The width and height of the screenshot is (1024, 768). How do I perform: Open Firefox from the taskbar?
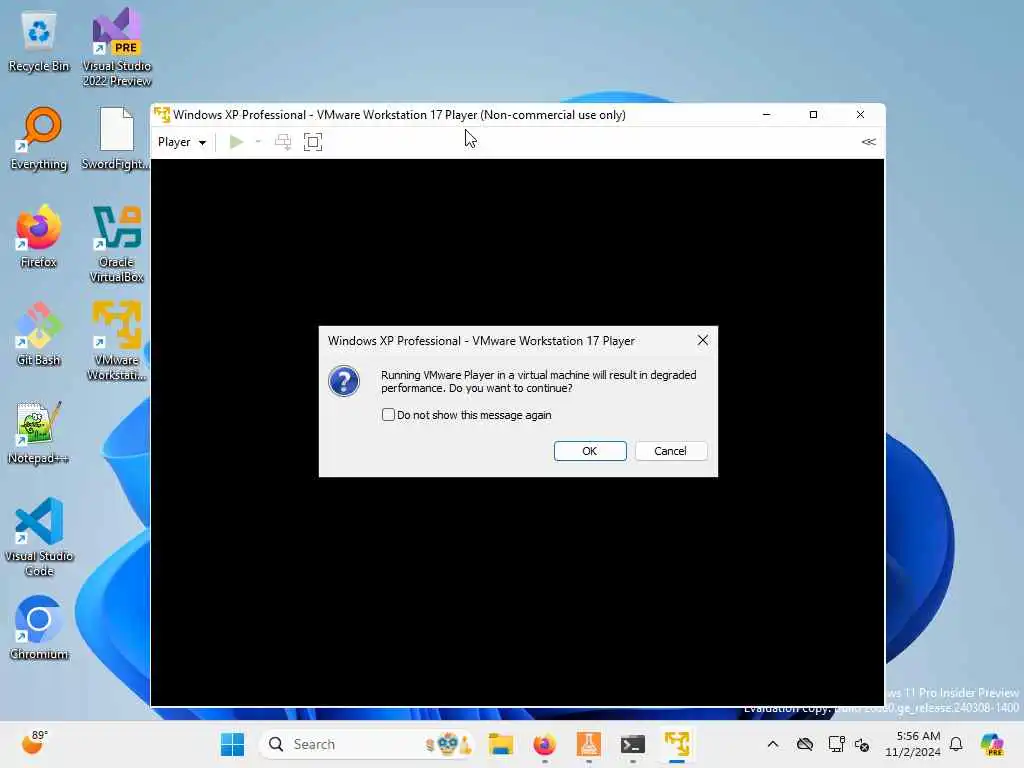[x=545, y=744]
